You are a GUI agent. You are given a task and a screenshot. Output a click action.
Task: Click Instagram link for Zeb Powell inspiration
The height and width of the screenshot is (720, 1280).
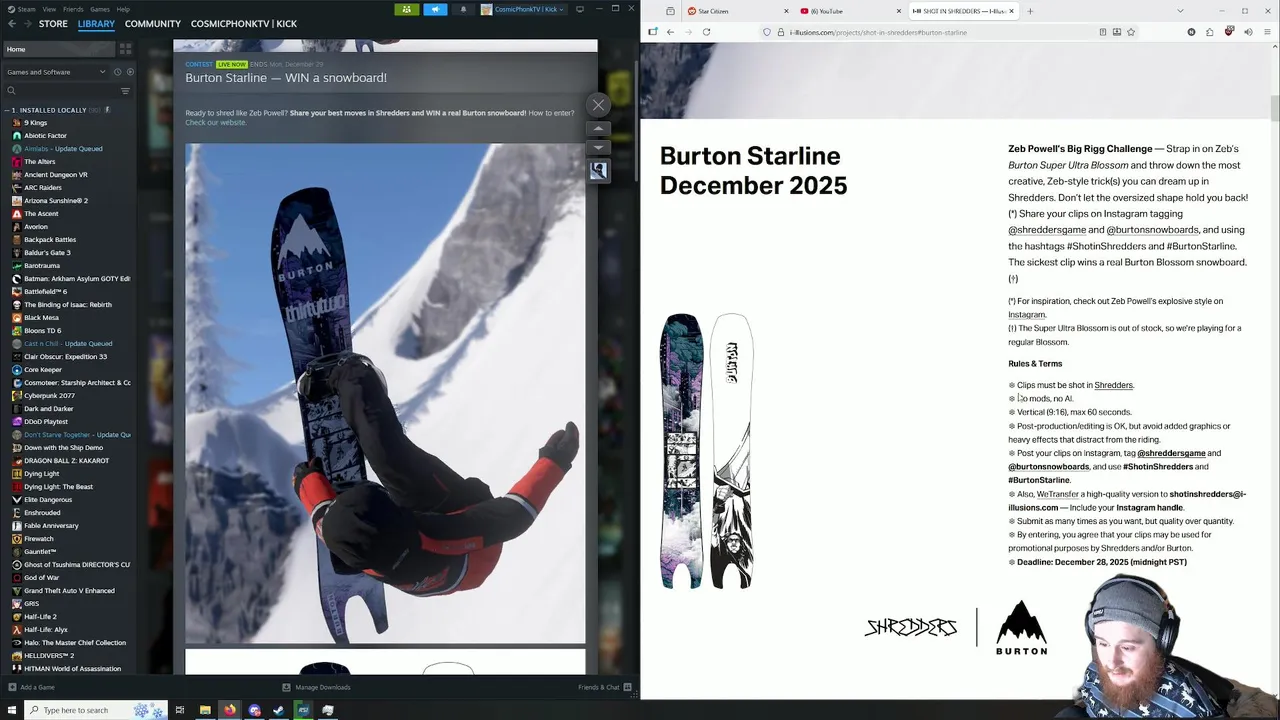click(x=1026, y=315)
